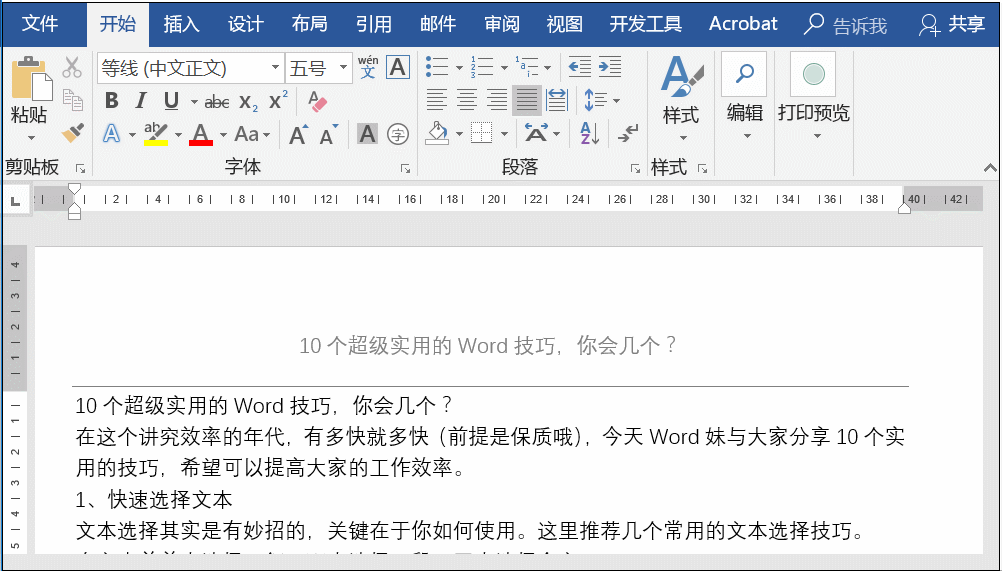Toggle character shading

[x=367, y=133]
